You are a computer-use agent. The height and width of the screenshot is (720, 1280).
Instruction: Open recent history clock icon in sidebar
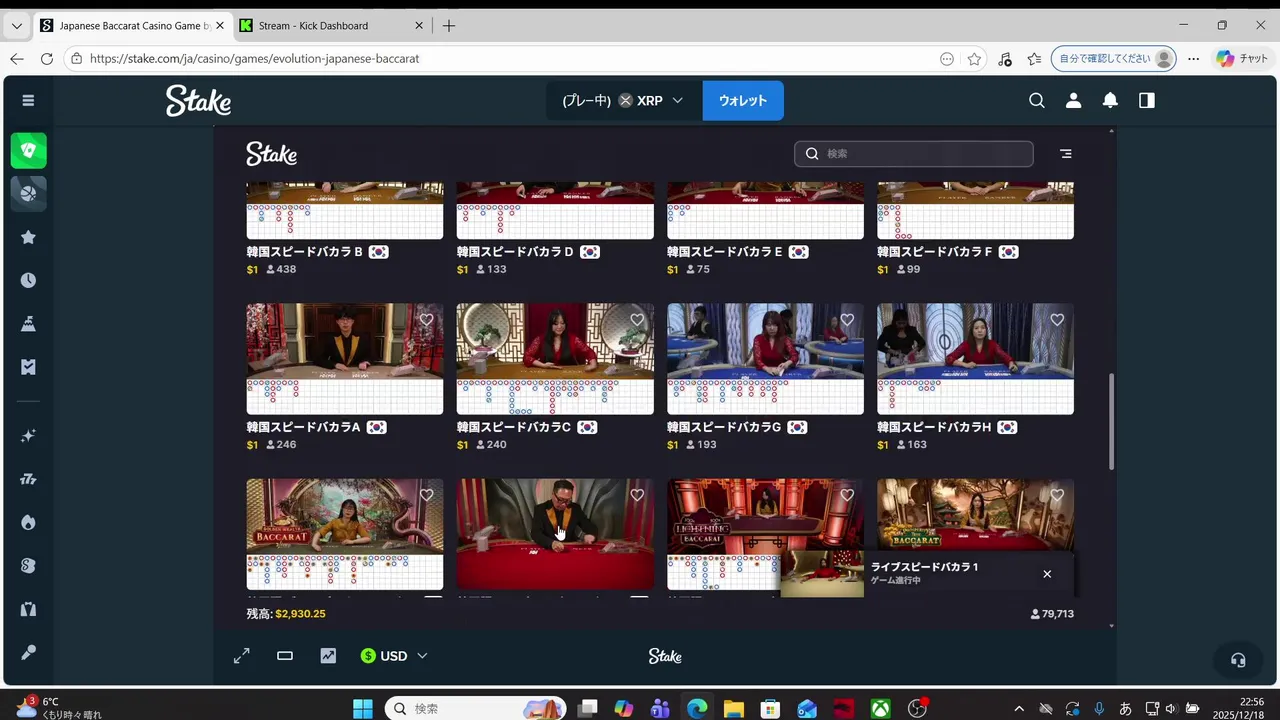tap(28, 280)
